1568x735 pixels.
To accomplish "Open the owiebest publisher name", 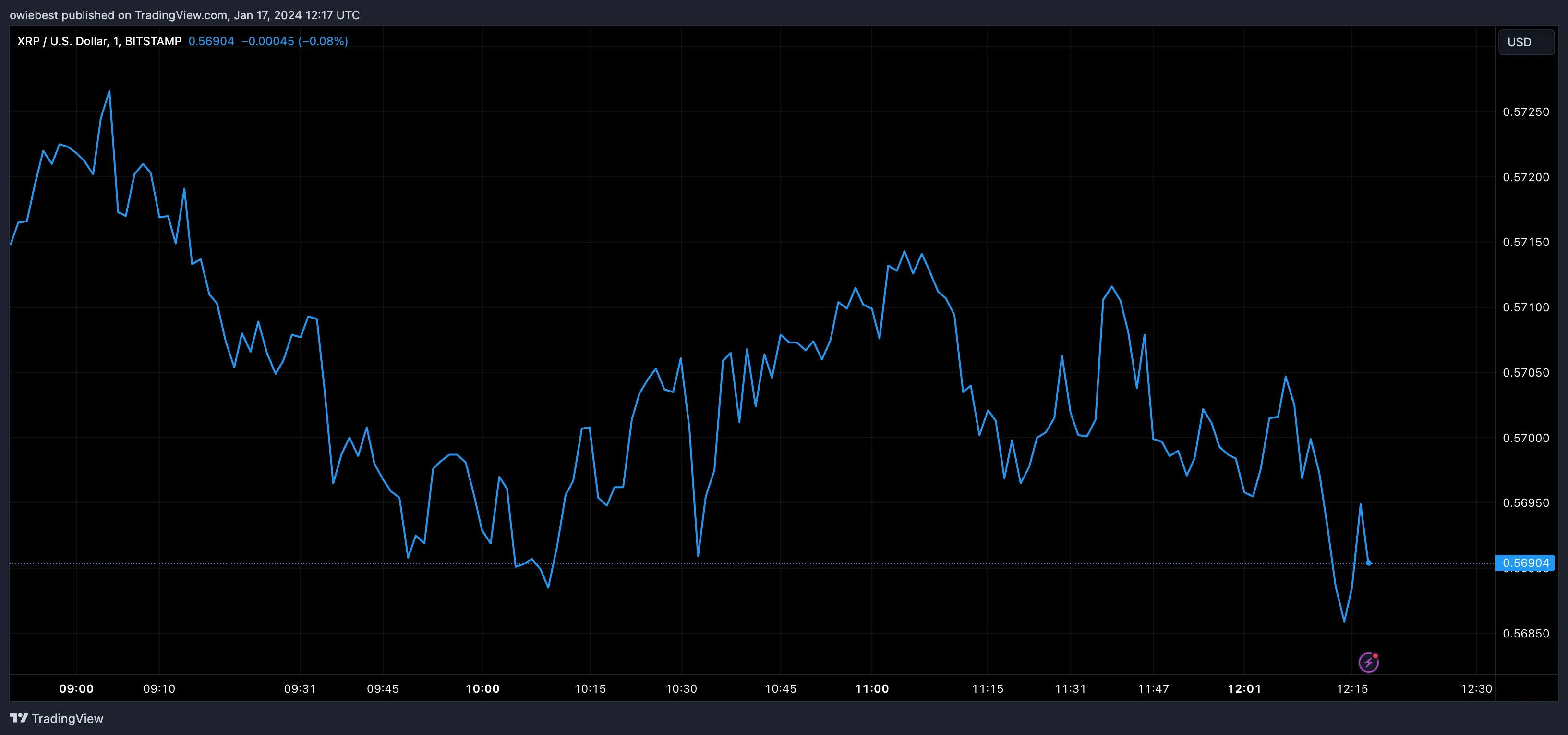I will 34,15.
